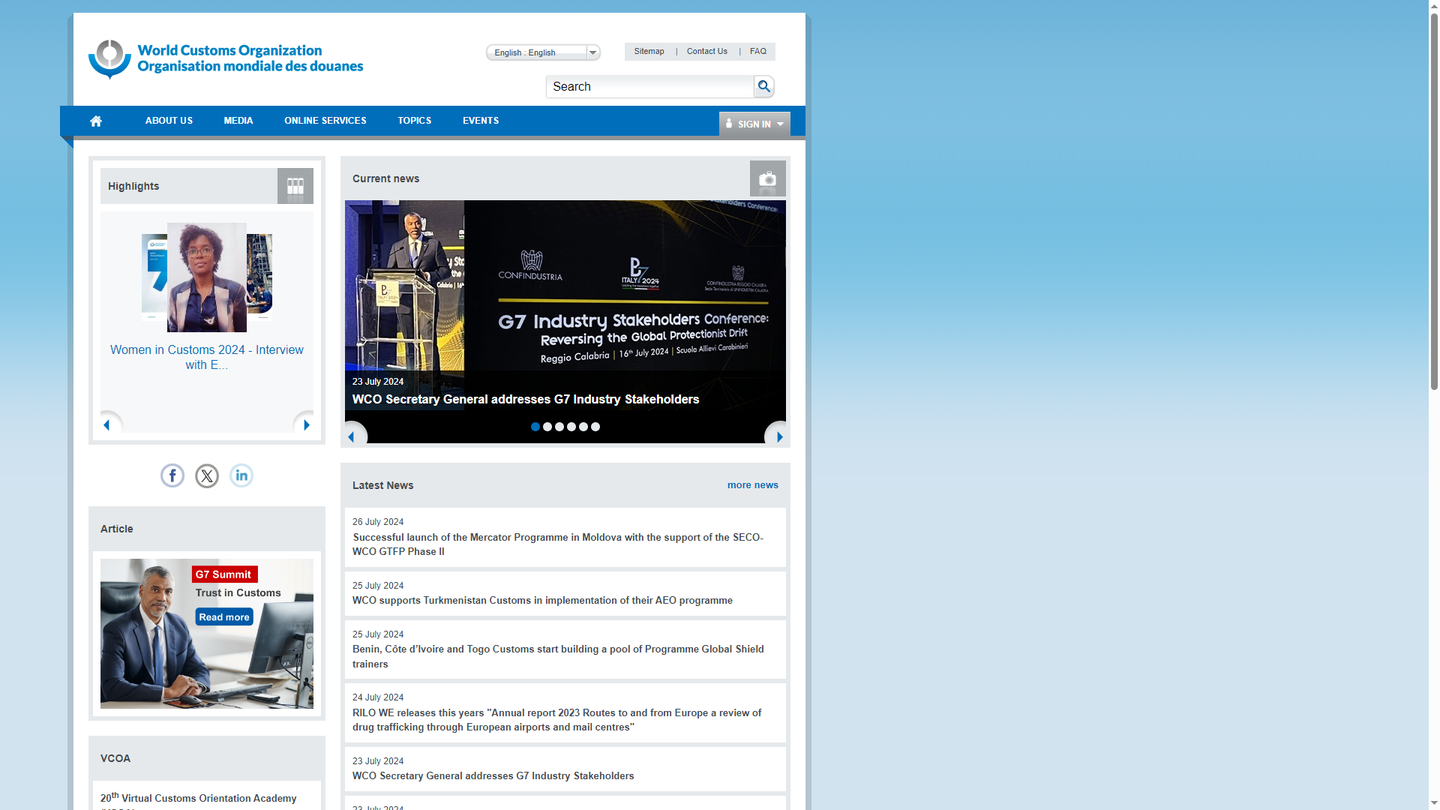Image resolution: width=1440 pixels, height=810 pixels.
Task: Click the page vertical scrollbar
Action: [x=1434, y=200]
